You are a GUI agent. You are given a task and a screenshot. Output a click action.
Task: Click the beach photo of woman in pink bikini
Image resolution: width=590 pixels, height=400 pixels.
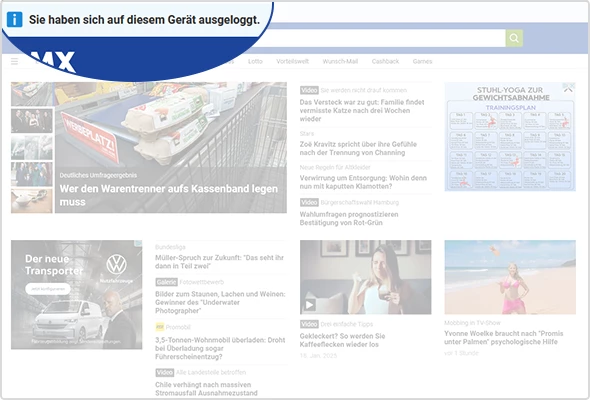click(510, 277)
